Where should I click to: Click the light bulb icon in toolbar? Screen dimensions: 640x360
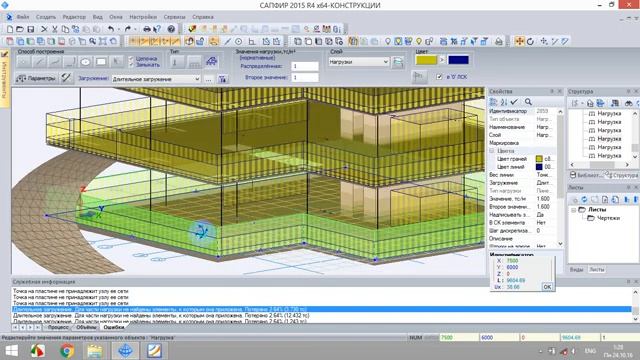coord(388,41)
